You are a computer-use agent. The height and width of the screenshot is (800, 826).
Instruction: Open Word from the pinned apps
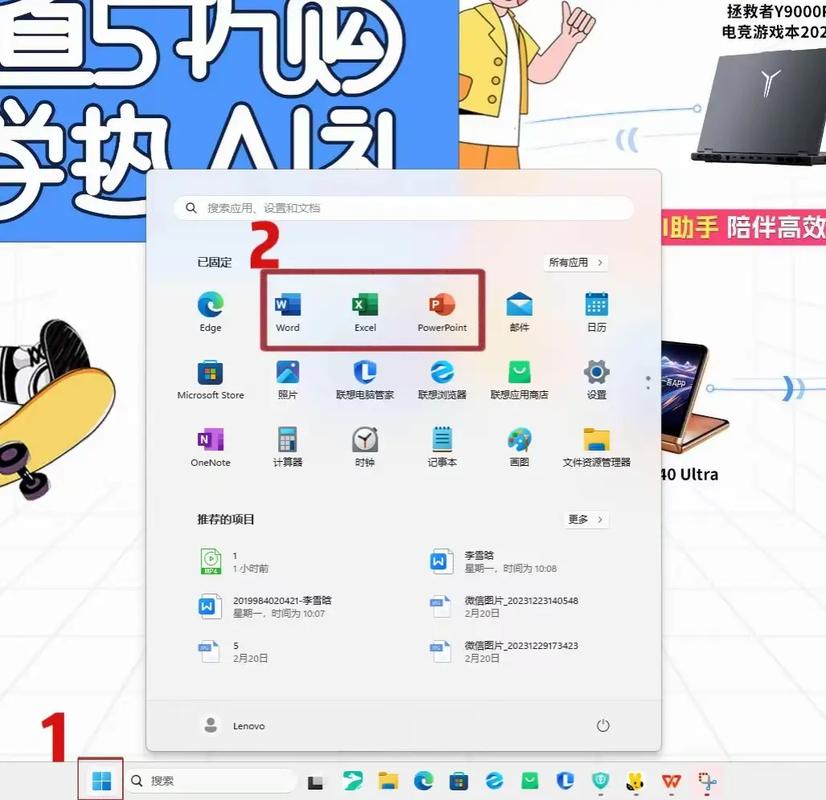[x=287, y=305]
